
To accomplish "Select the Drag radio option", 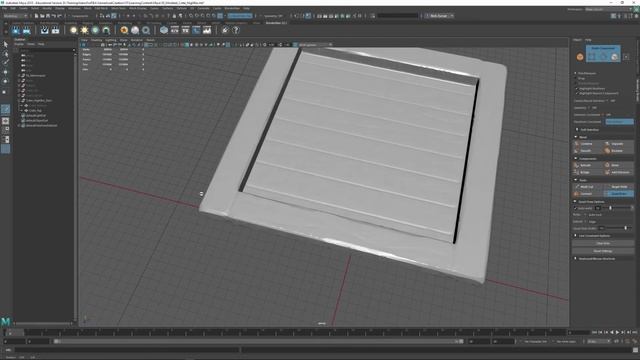I will pos(576,78).
